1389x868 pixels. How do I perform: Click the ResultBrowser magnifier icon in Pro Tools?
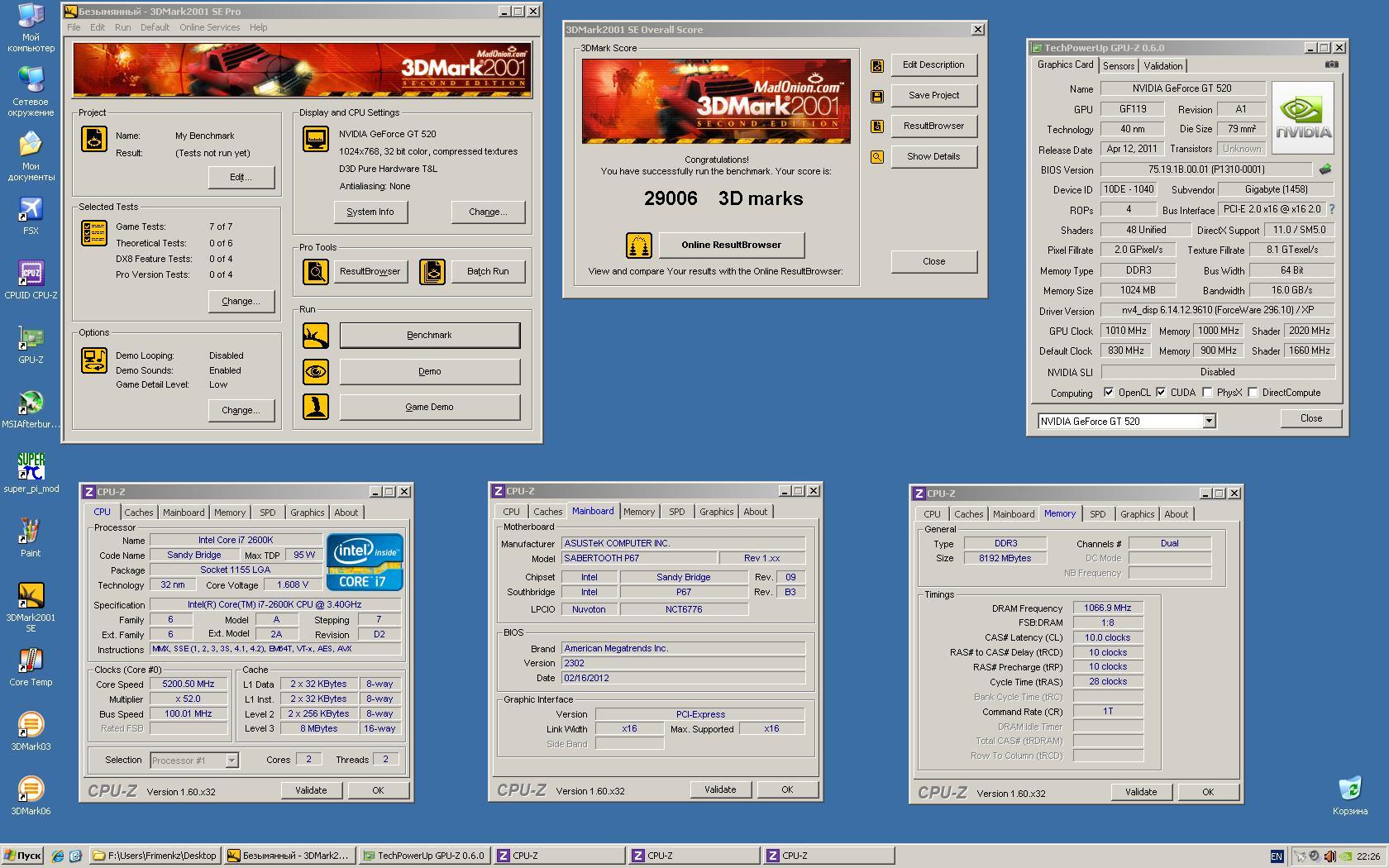[315, 271]
